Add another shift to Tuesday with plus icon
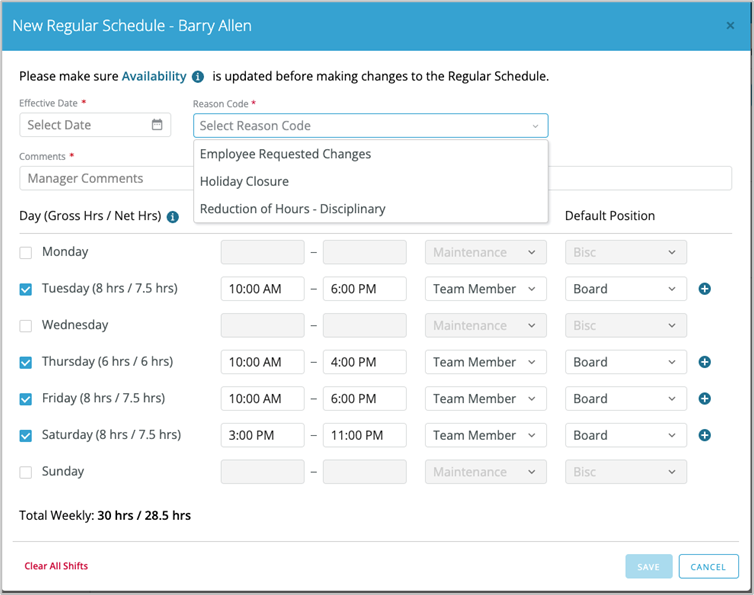 (x=704, y=289)
